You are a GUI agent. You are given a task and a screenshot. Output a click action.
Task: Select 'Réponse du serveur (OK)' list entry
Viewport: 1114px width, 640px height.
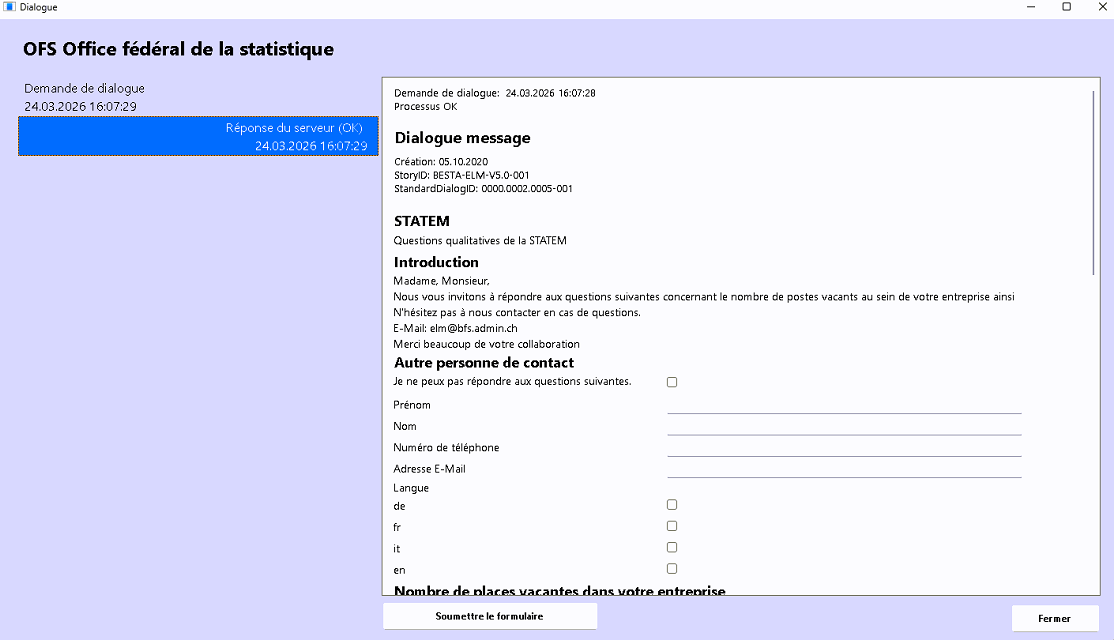pyautogui.click(x=198, y=136)
